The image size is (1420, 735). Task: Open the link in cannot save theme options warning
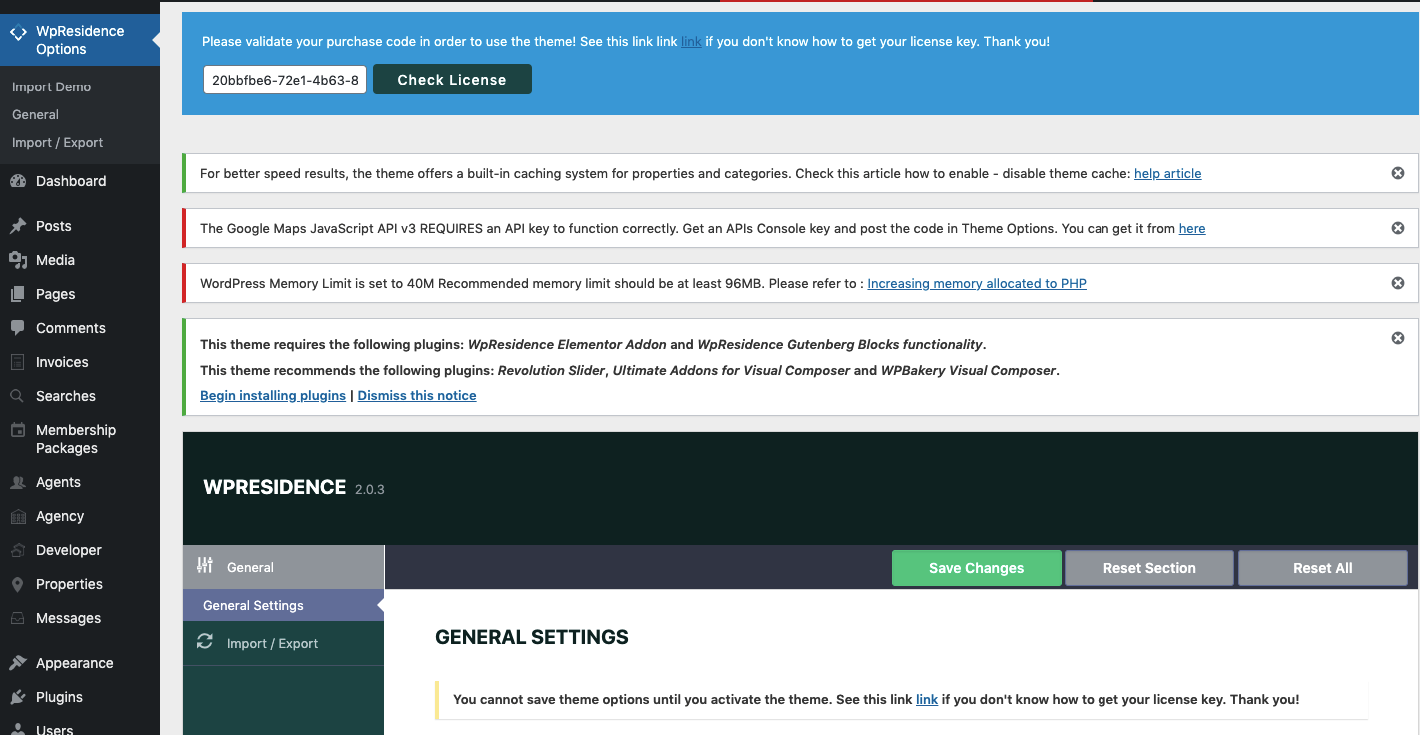click(927, 699)
